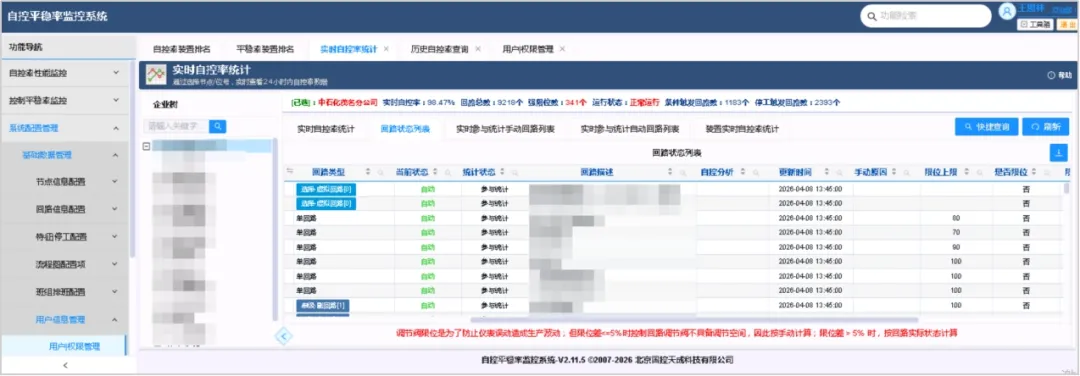
Task: Expand the 节点信息配置 item
Action: click(x=115, y=182)
